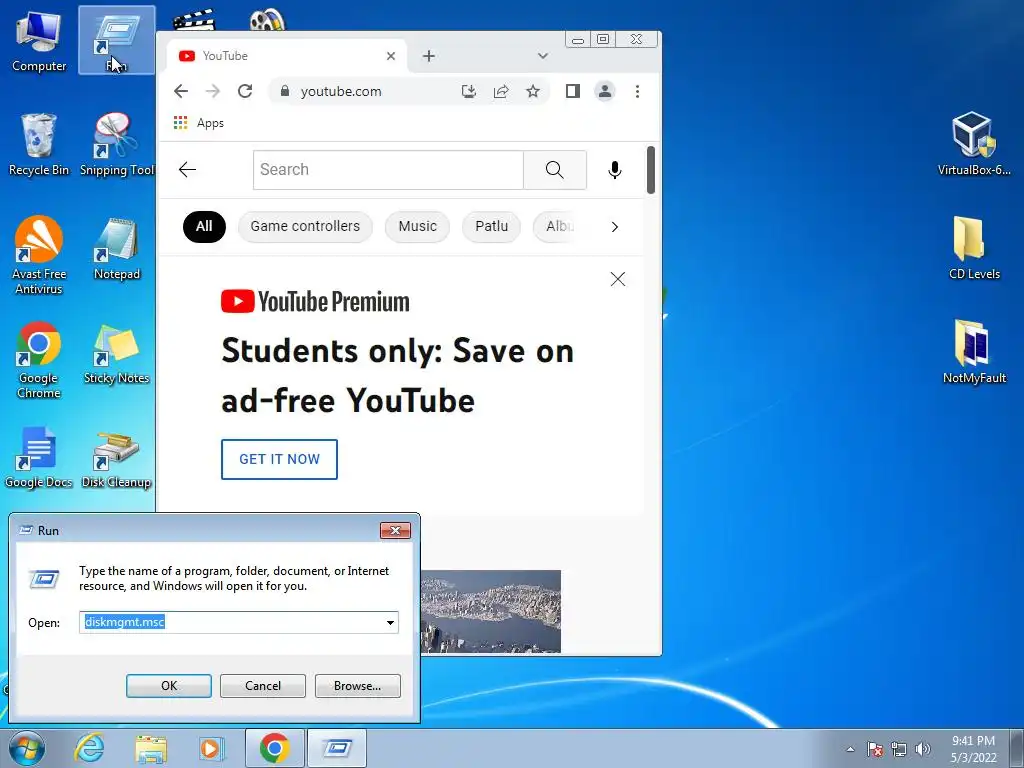This screenshot has height=768, width=1024.
Task: Click Chrome back navigation arrow
Action: (x=181, y=91)
